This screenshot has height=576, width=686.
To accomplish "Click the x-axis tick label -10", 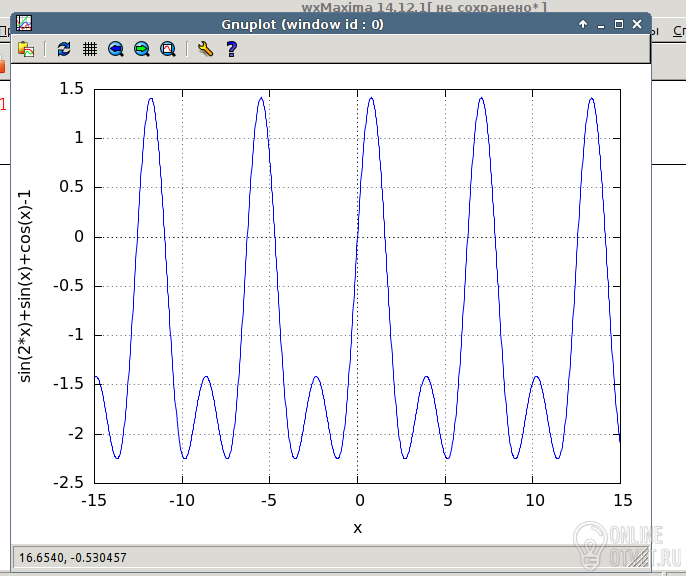I will [x=182, y=500].
